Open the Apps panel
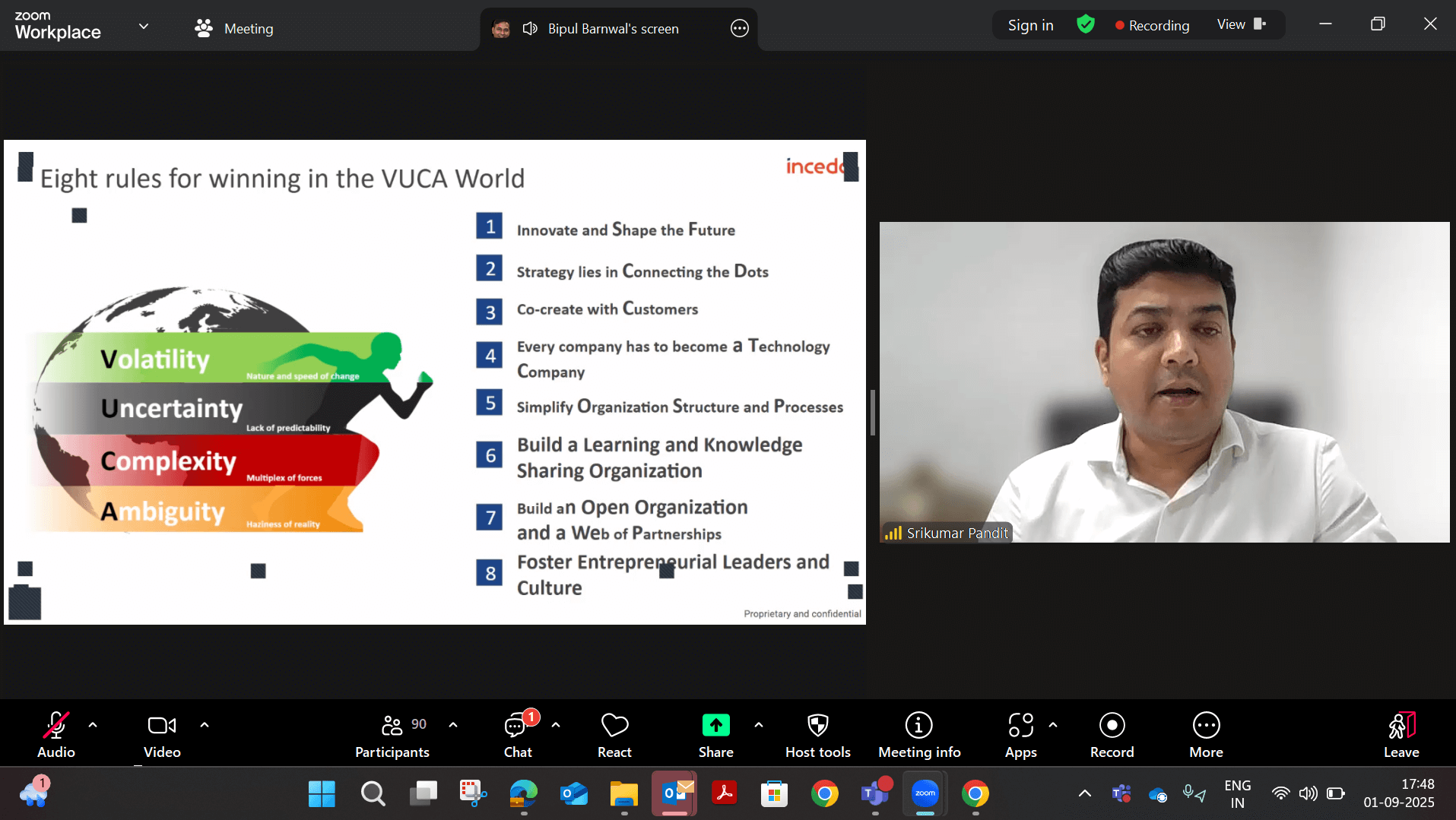1456x820 pixels. pyautogui.click(x=1020, y=734)
